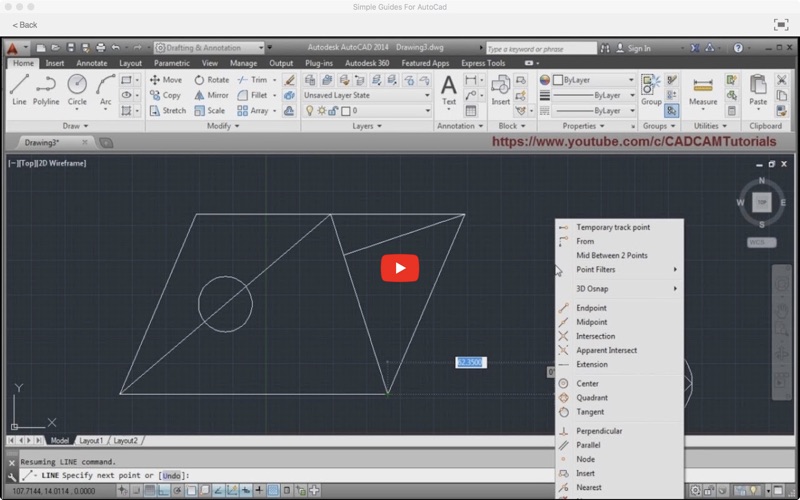The width and height of the screenshot is (800, 500).
Task: Select the Arc tool
Action: (x=106, y=90)
